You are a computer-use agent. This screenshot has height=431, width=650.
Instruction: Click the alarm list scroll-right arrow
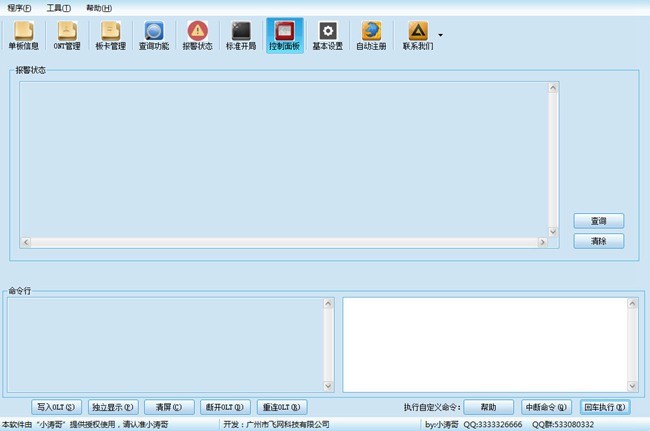tap(542, 242)
